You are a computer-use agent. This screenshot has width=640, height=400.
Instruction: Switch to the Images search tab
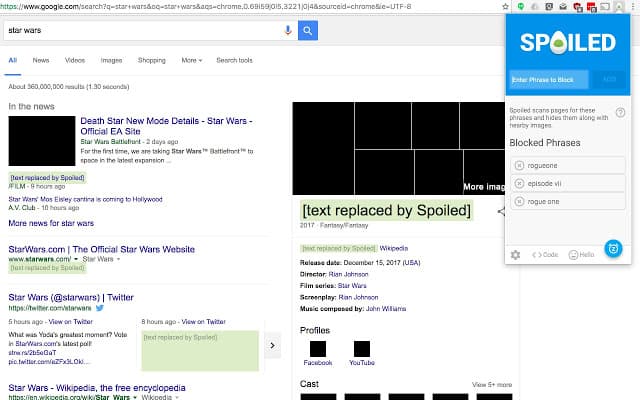click(x=111, y=60)
